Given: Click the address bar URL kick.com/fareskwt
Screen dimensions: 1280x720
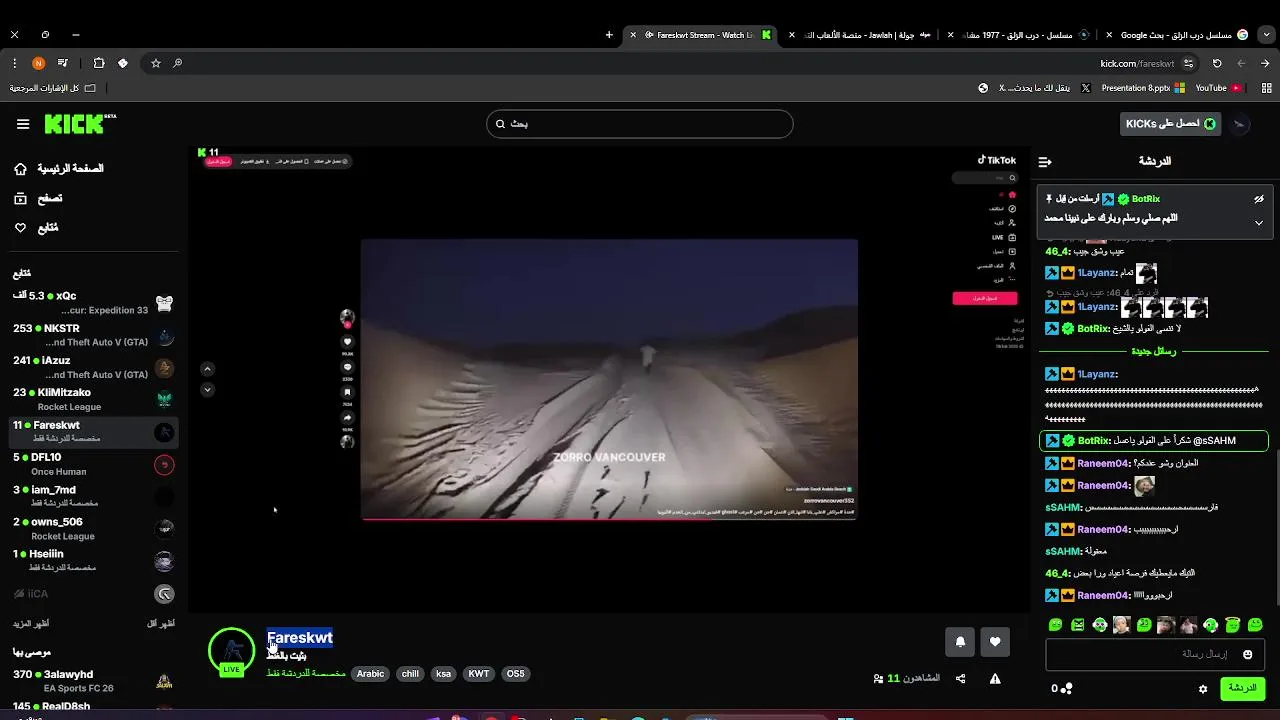Looking at the screenshot, I should tap(1137, 63).
